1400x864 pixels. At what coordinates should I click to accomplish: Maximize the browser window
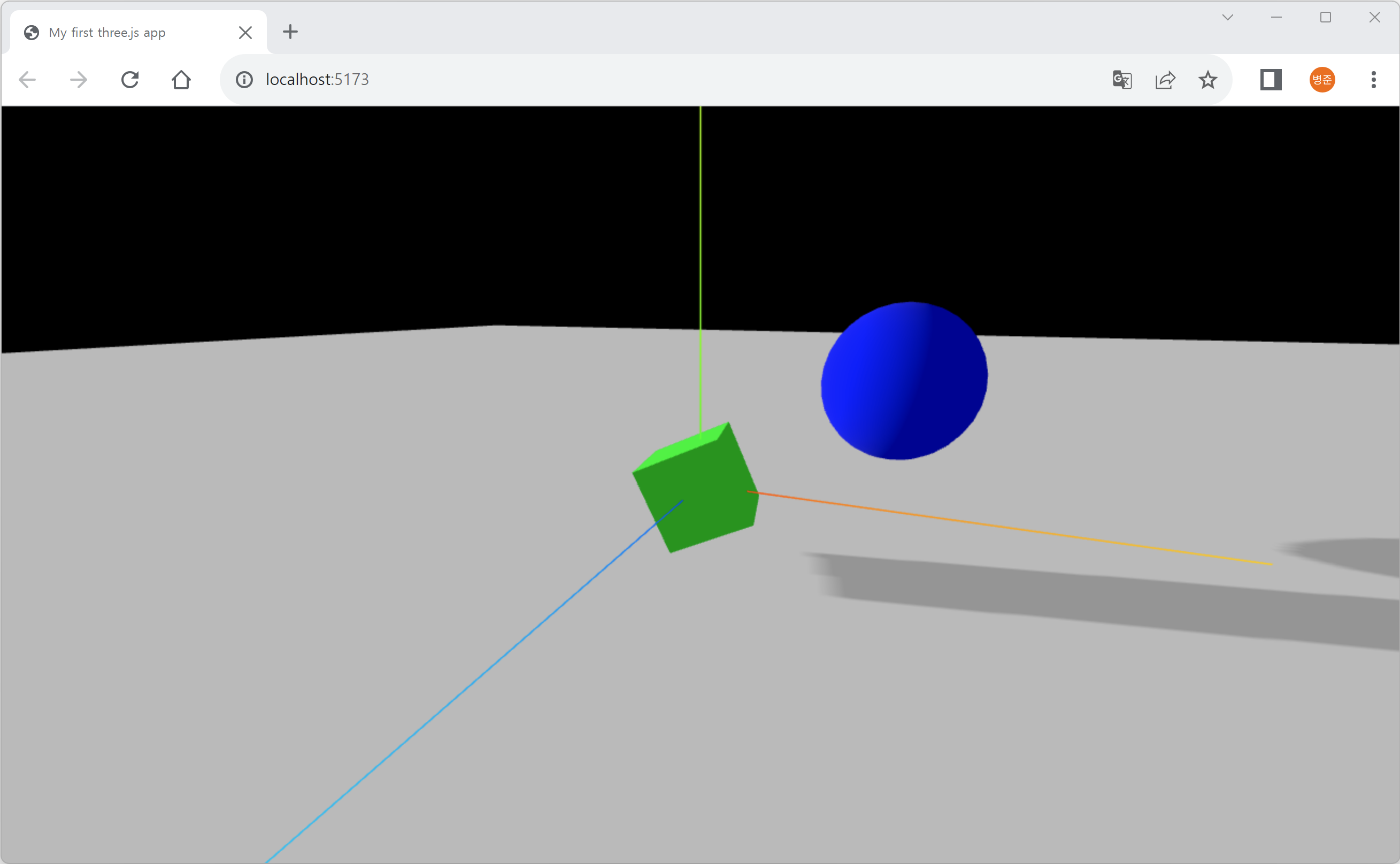click(1326, 17)
